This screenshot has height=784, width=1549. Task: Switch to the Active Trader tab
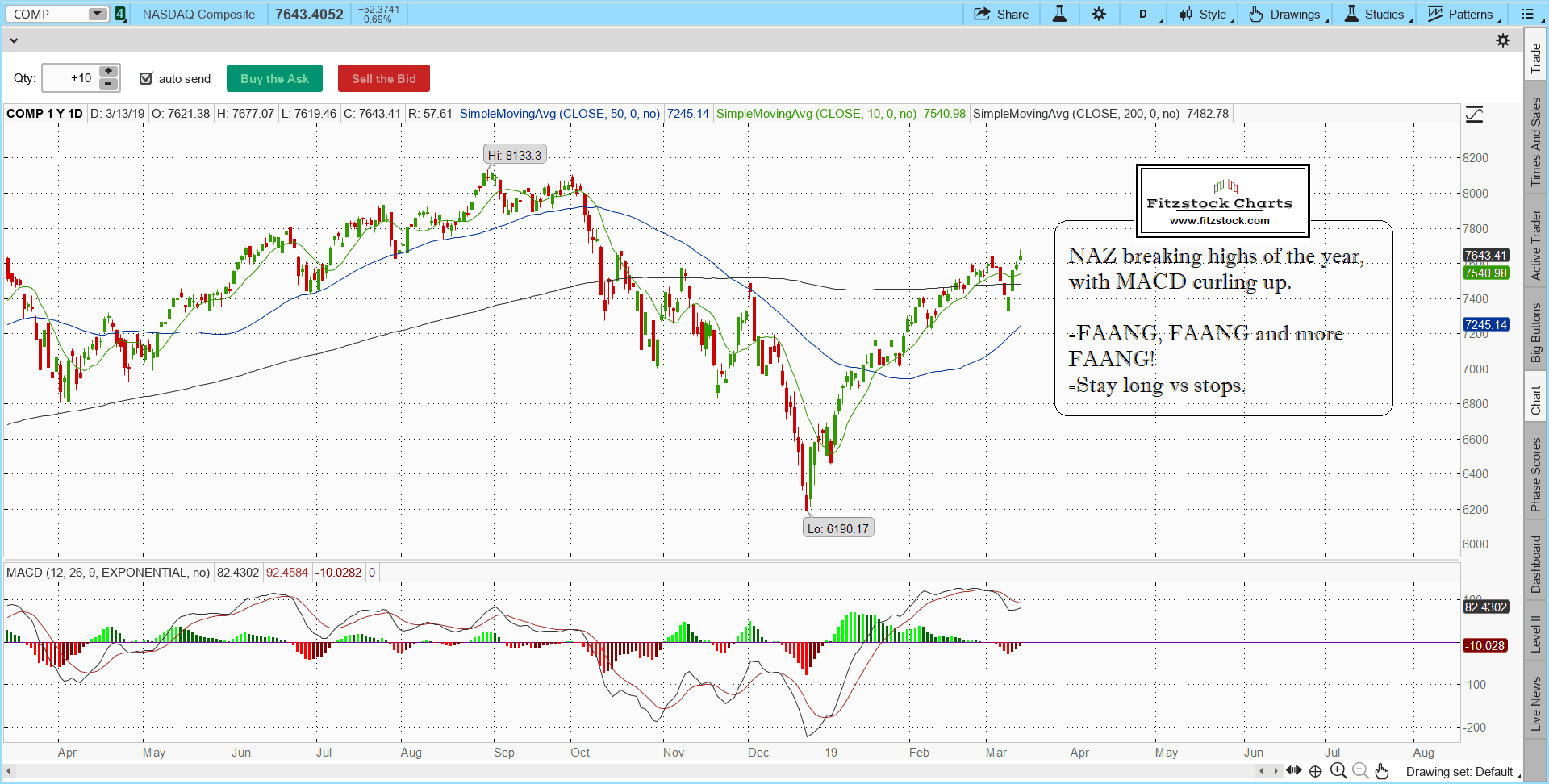(1536, 245)
